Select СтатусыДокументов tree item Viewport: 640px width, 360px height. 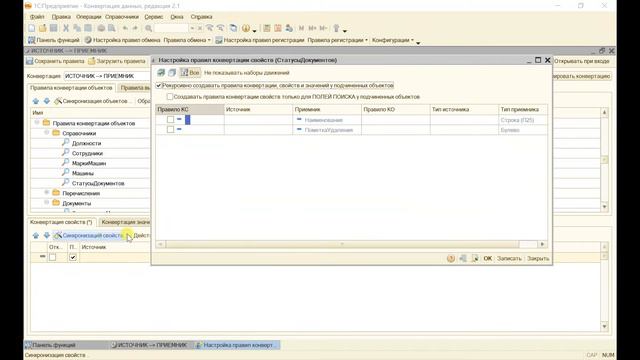98,183
